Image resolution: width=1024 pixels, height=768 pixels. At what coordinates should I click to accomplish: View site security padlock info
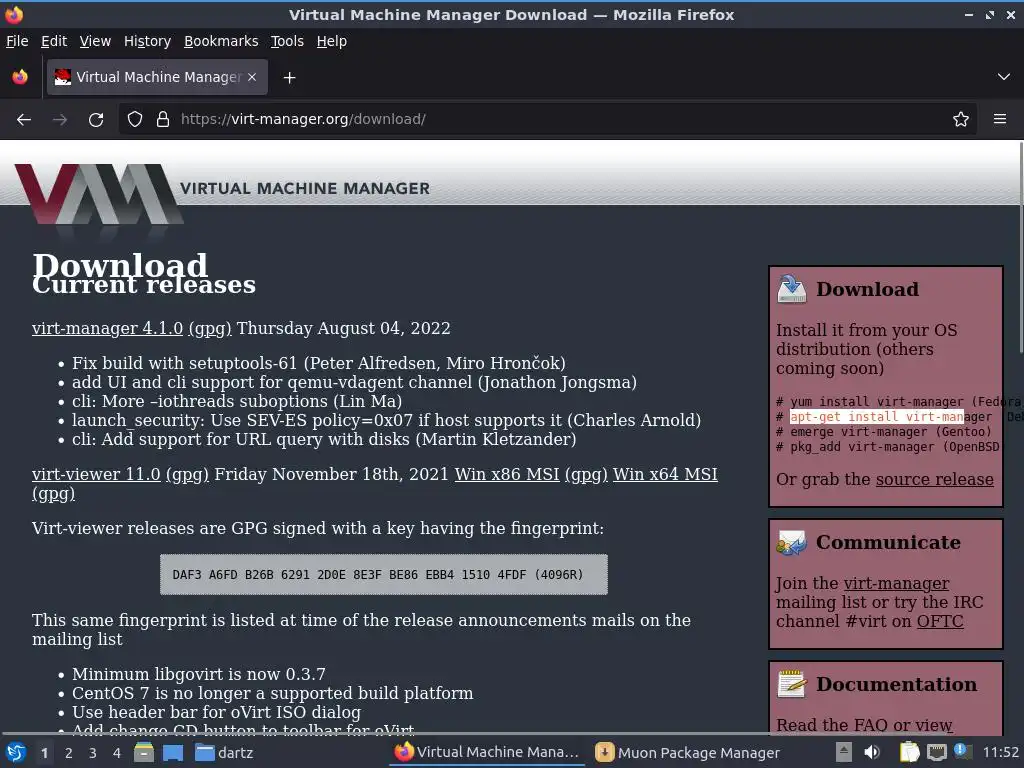point(163,120)
